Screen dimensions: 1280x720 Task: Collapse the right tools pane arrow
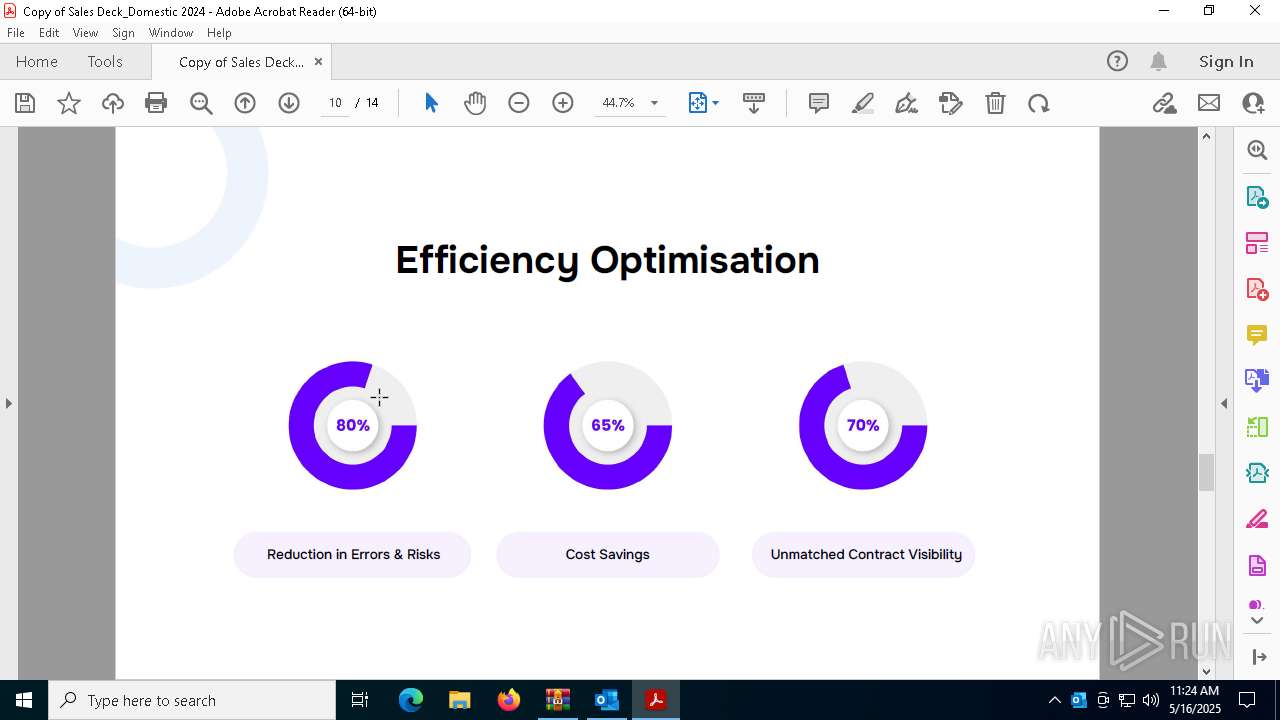pyautogui.click(x=1224, y=403)
